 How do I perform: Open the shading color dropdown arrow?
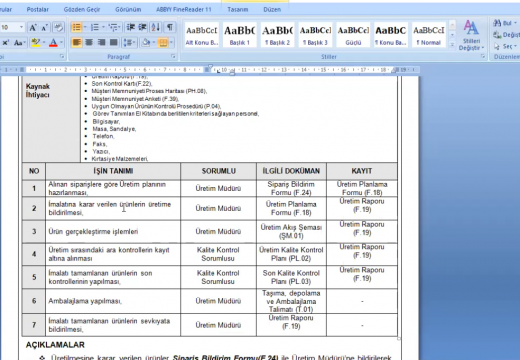pos(154,43)
